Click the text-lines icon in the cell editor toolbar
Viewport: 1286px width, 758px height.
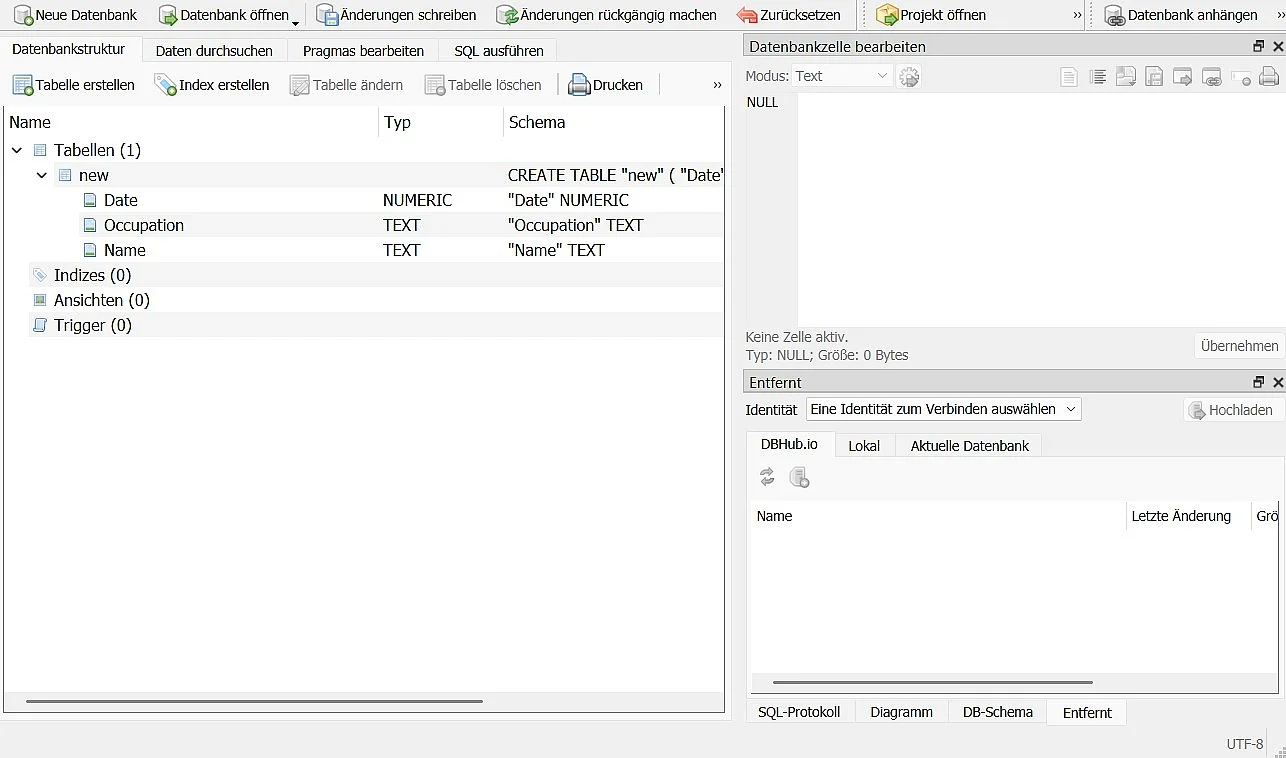[1098, 77]
